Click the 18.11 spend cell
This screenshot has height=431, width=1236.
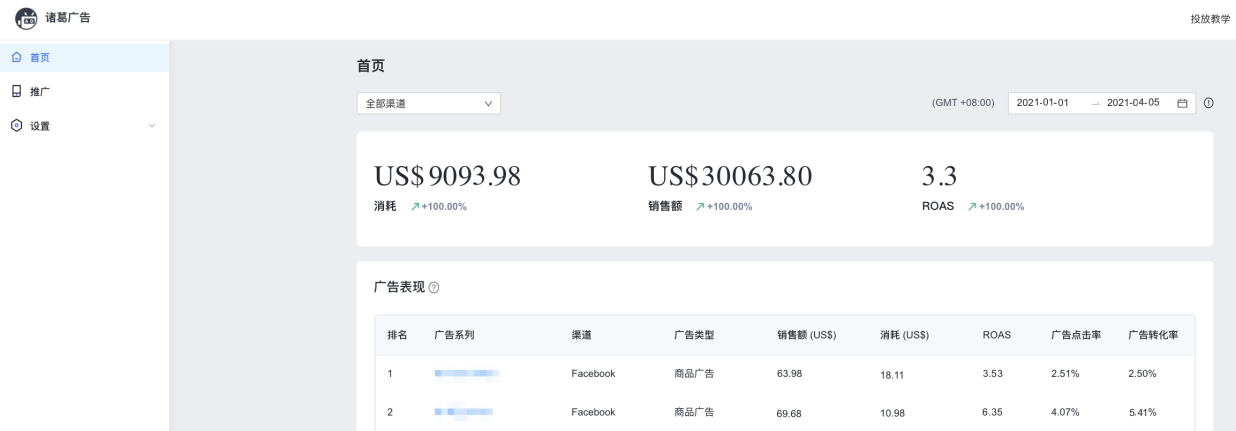coord(893,375)
